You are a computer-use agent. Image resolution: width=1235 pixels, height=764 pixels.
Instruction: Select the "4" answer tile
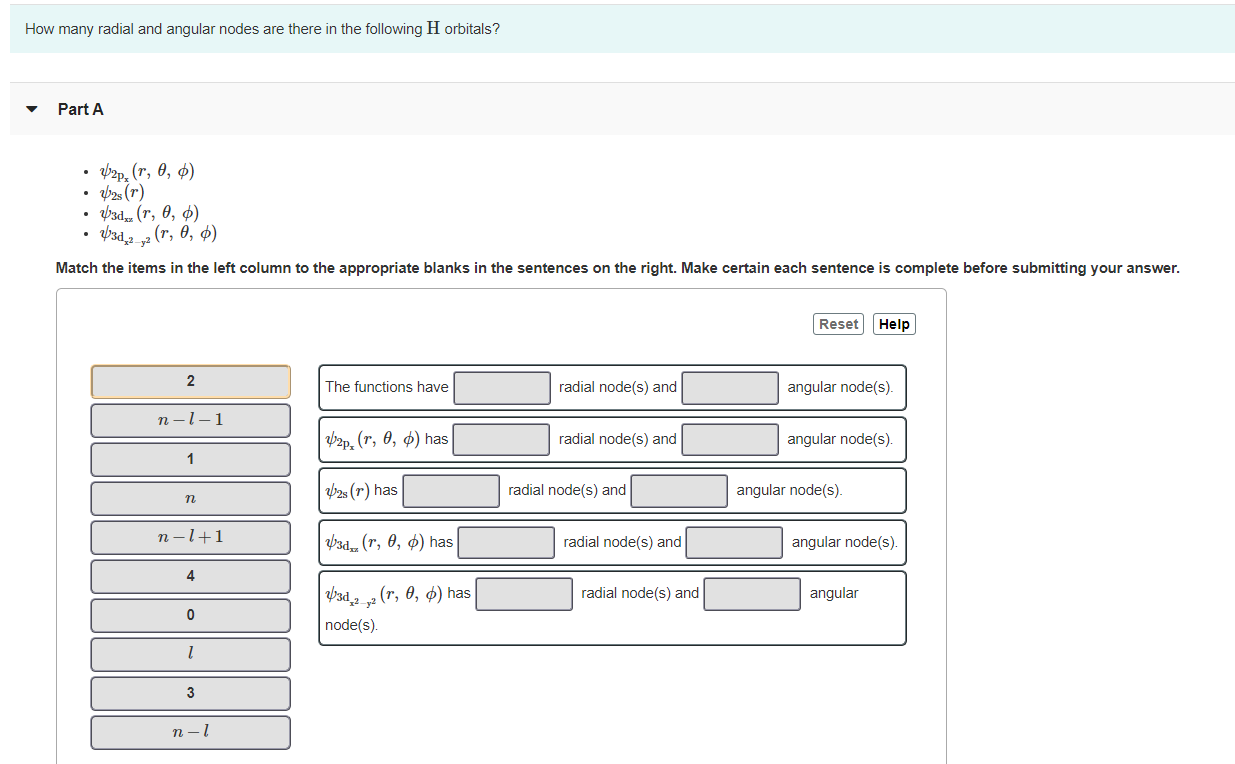point(190,576)
